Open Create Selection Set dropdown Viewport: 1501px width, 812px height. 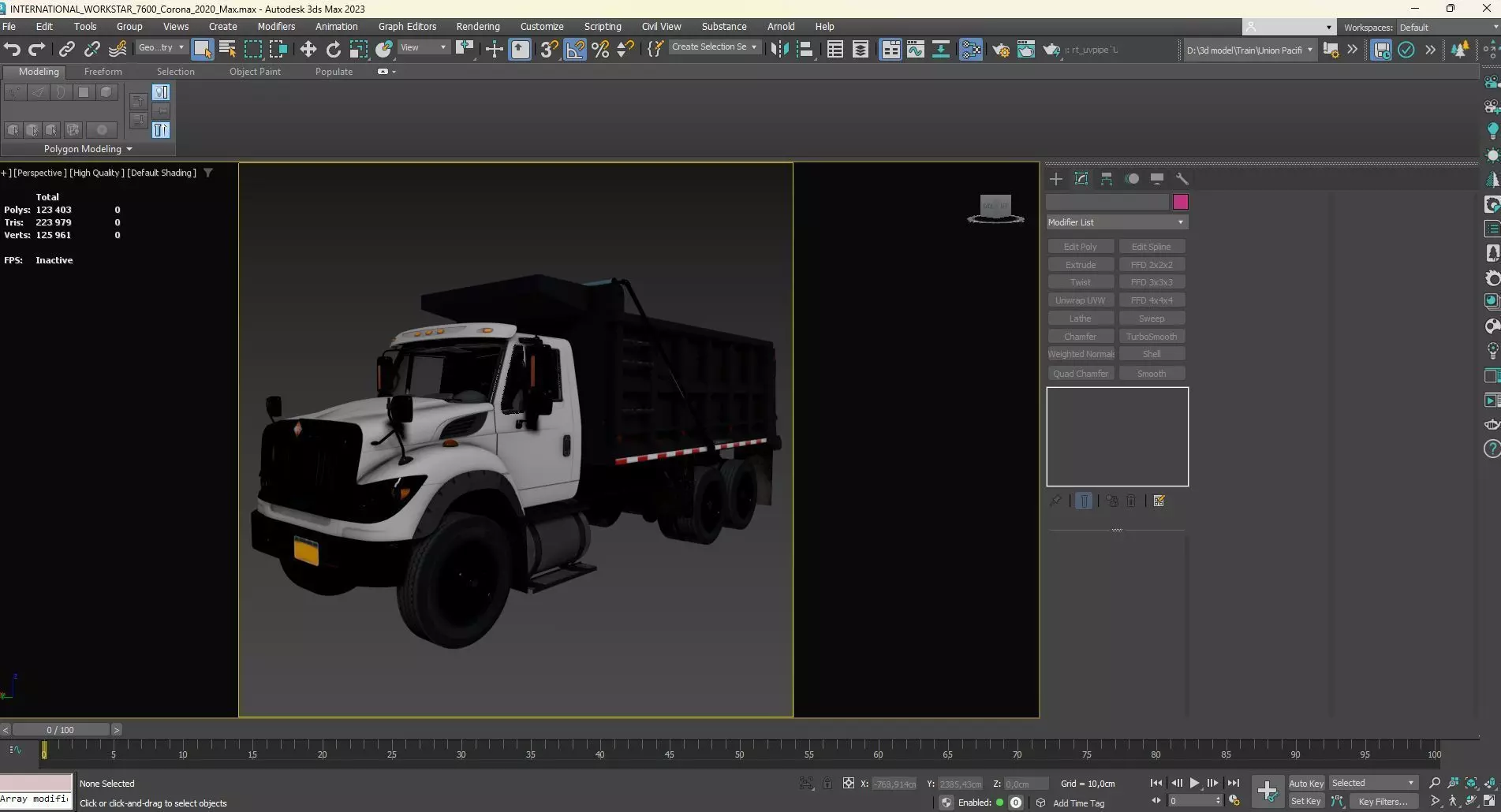click(714, 47)
